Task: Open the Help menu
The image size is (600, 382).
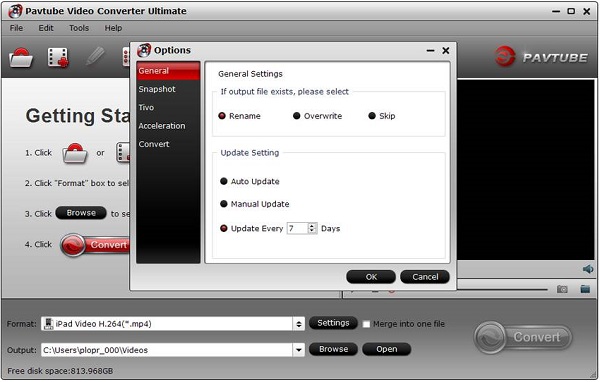Action: click(x=113, y=28)
